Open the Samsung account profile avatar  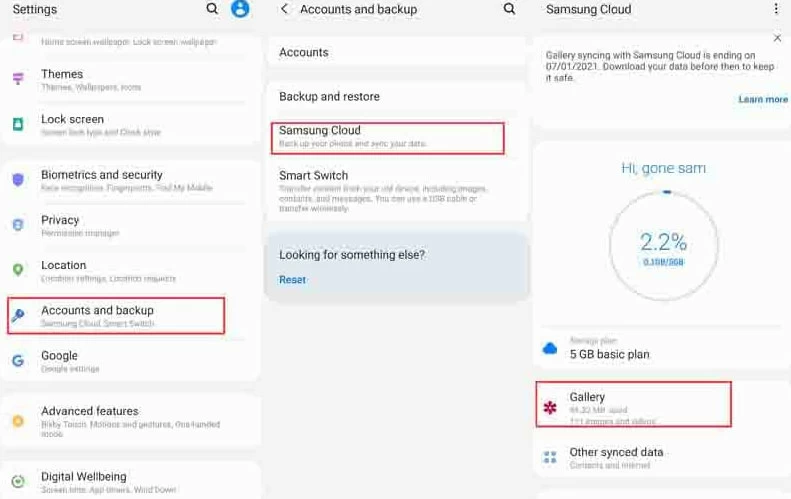(240, 9)
